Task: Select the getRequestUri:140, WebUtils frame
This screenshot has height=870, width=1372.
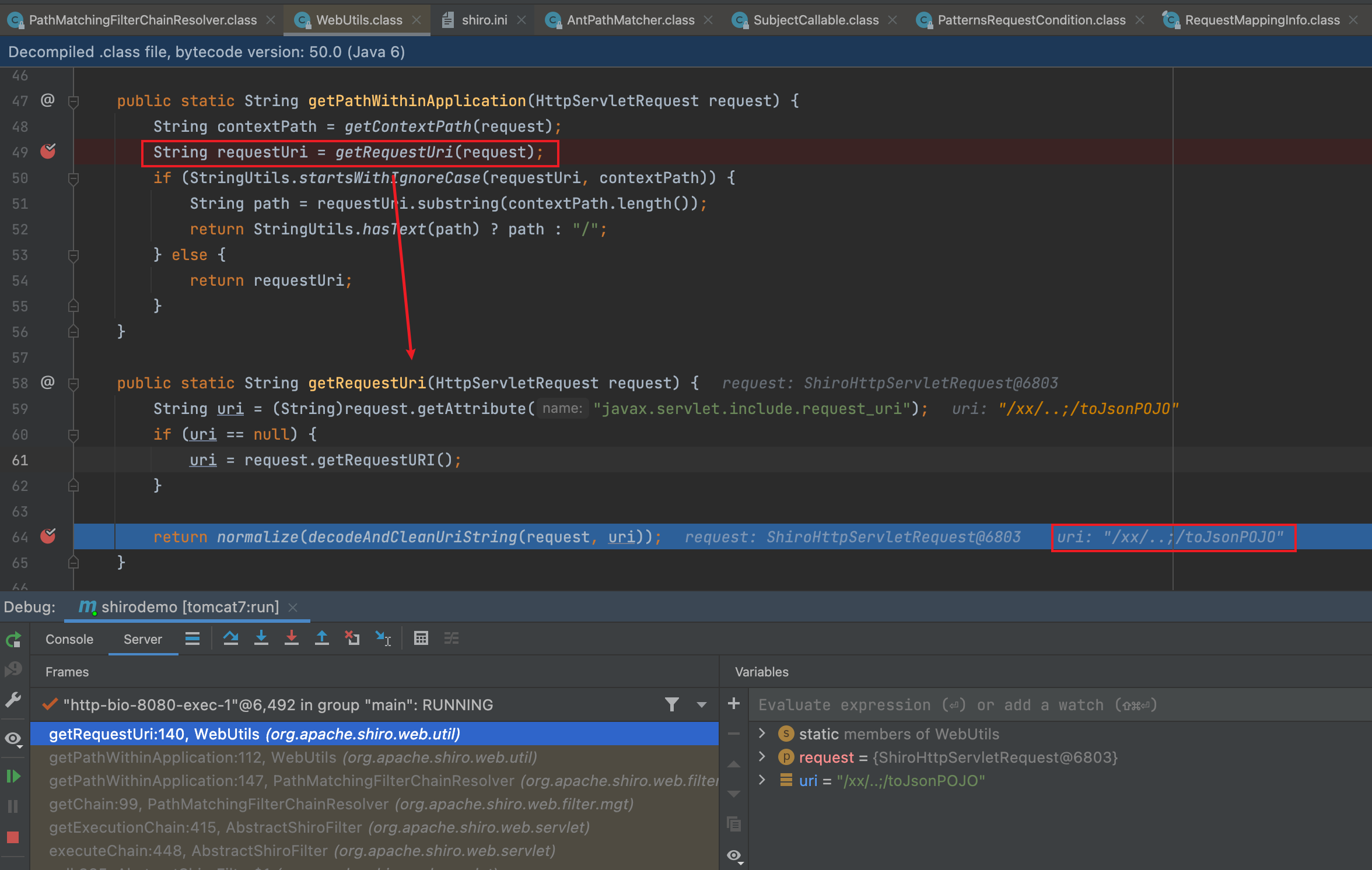Action: (x=374, y=734)
